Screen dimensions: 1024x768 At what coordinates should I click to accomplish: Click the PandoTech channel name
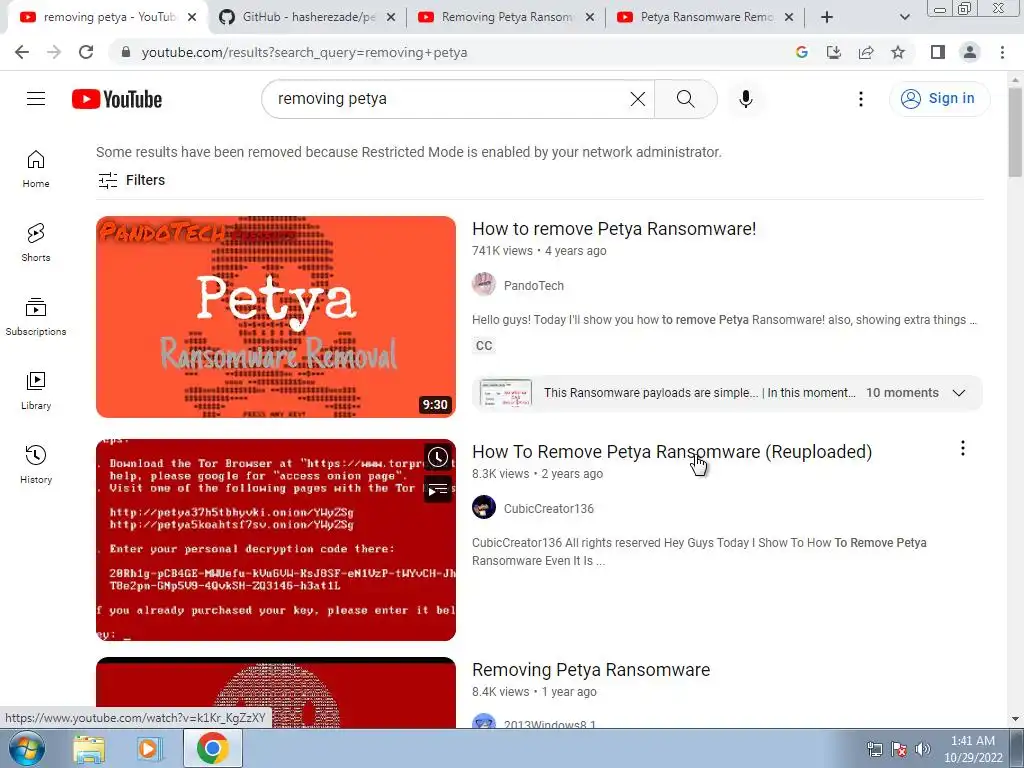[534, 285]
